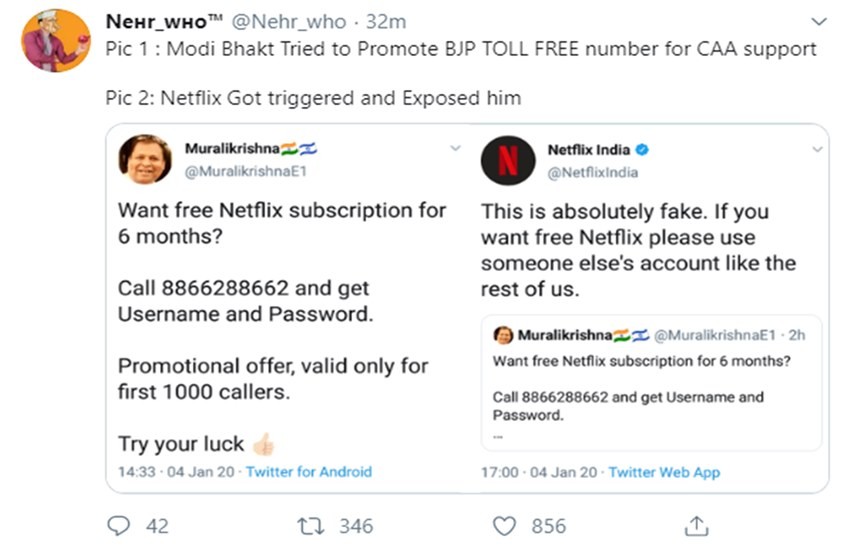
Task: Open the @Nehr_who handle link
Action: click(x=304, y=21)
